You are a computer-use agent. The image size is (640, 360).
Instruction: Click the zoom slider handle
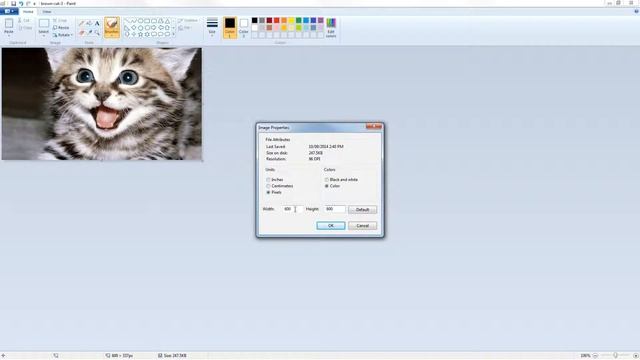tap(616, 356)
